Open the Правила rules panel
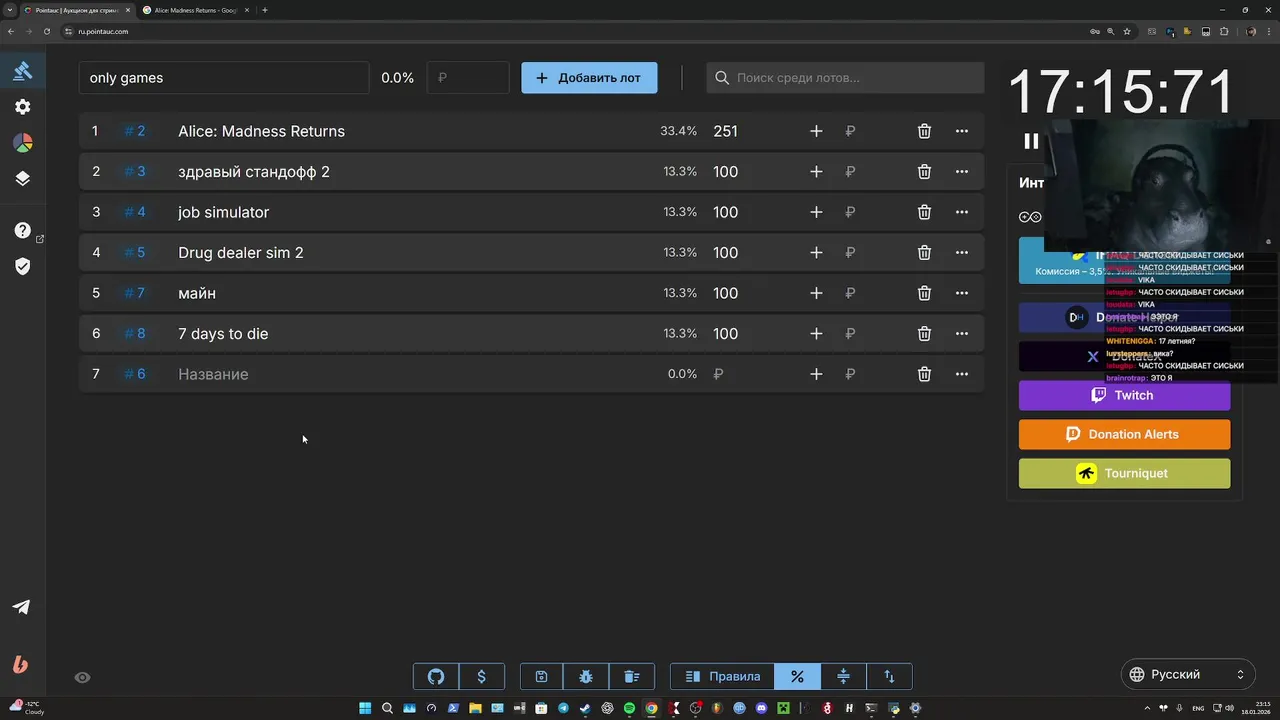1280x720 pixels. point(722,676)
